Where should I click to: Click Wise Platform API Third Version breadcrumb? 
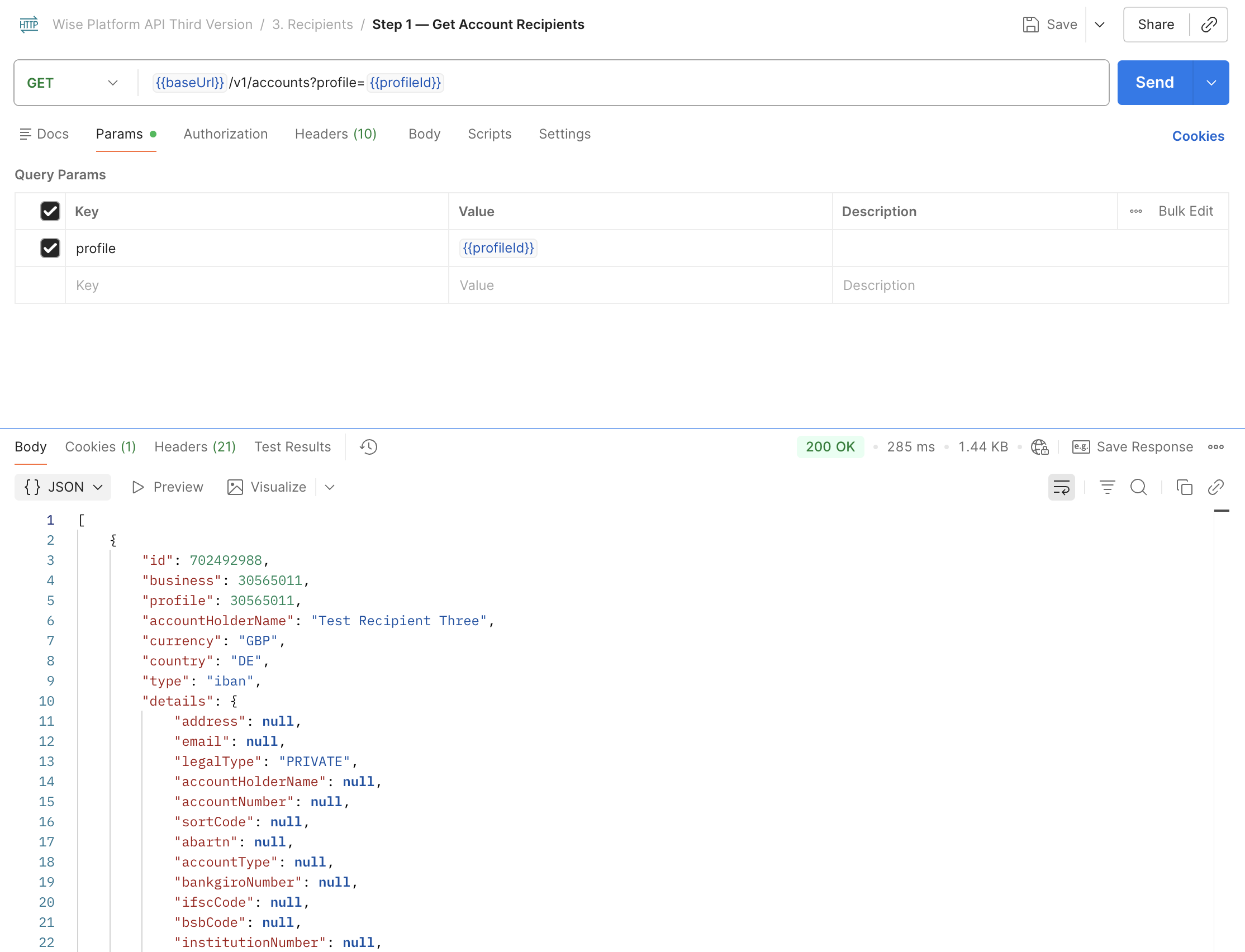(153, 25)
